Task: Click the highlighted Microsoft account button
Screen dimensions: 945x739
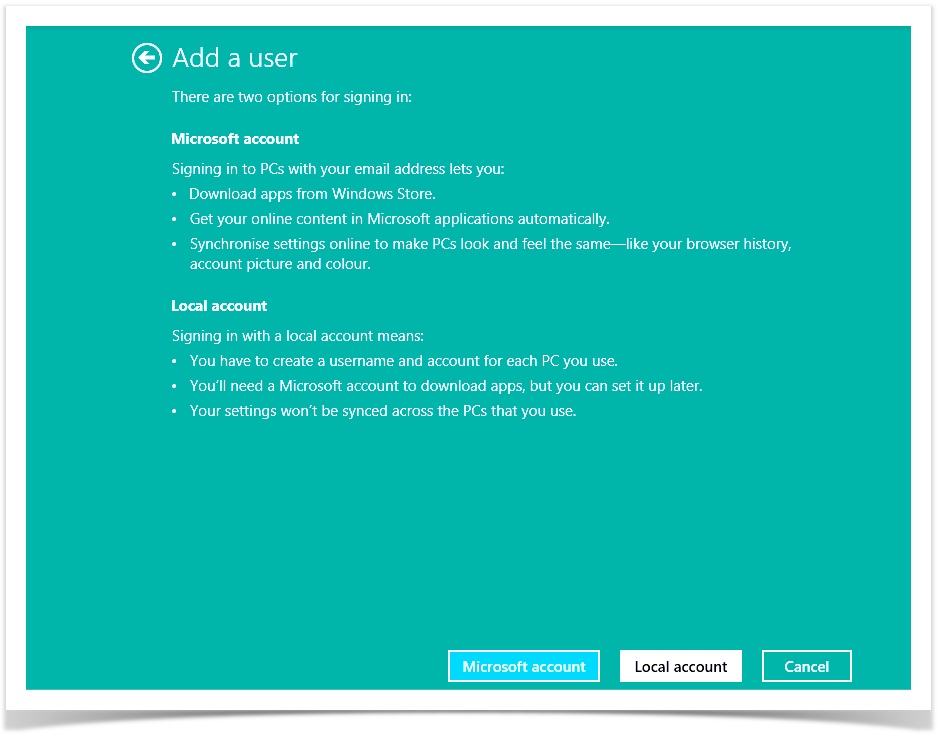Action: 524,666
